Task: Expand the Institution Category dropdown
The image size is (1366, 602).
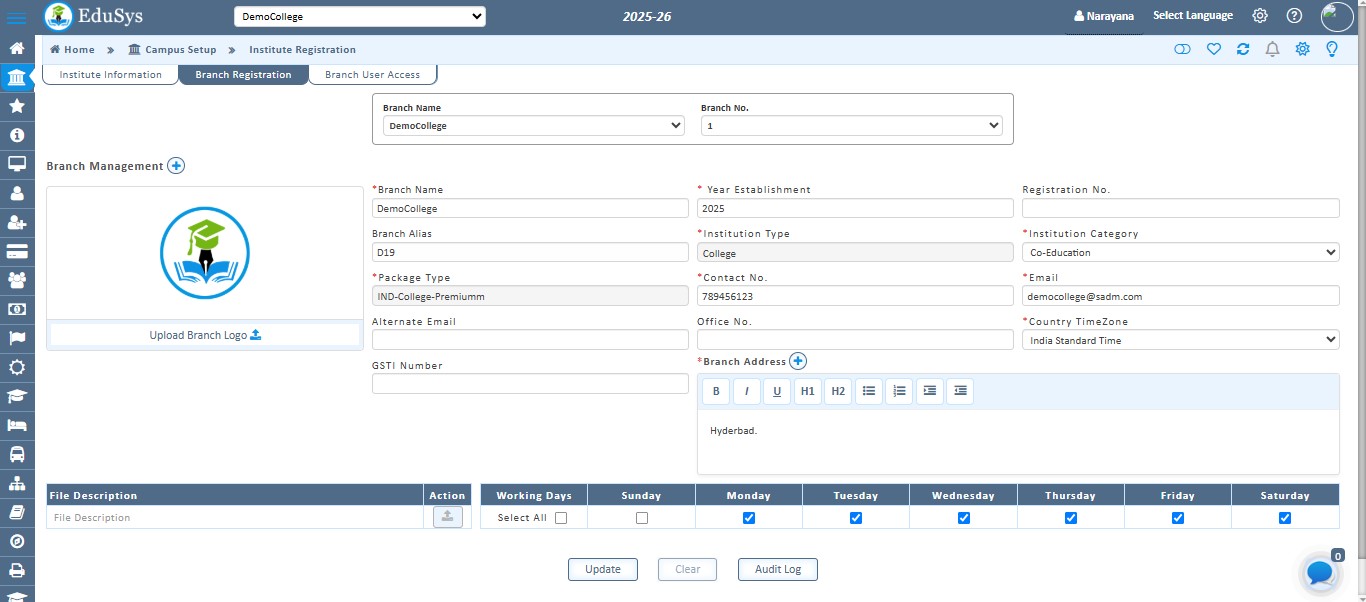Action: pyautogui.click(x=1180, y=253)
